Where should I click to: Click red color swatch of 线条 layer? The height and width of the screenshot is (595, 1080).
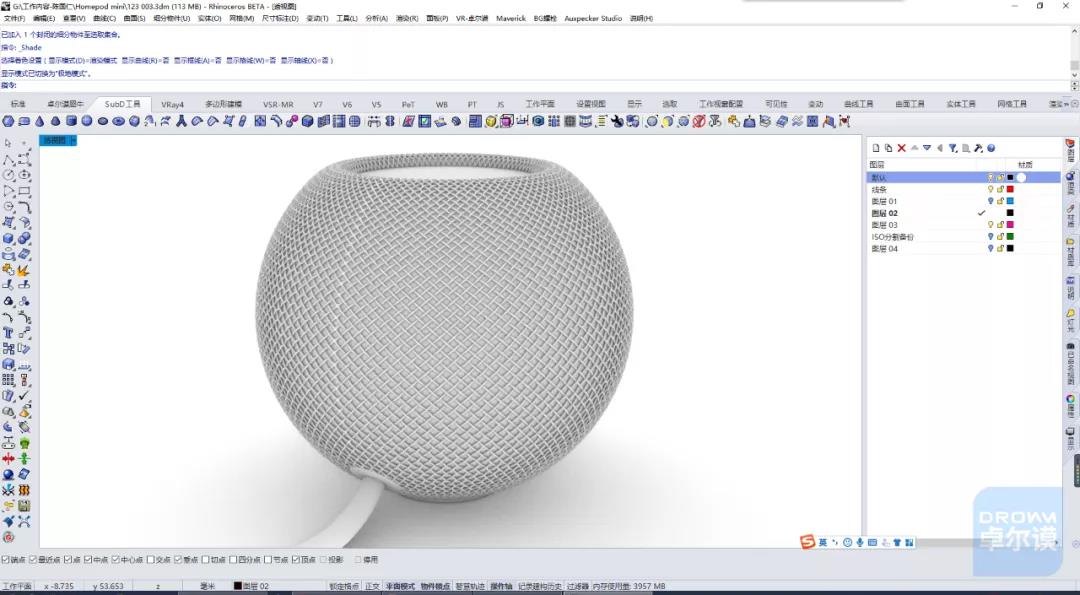(1010, 189)
